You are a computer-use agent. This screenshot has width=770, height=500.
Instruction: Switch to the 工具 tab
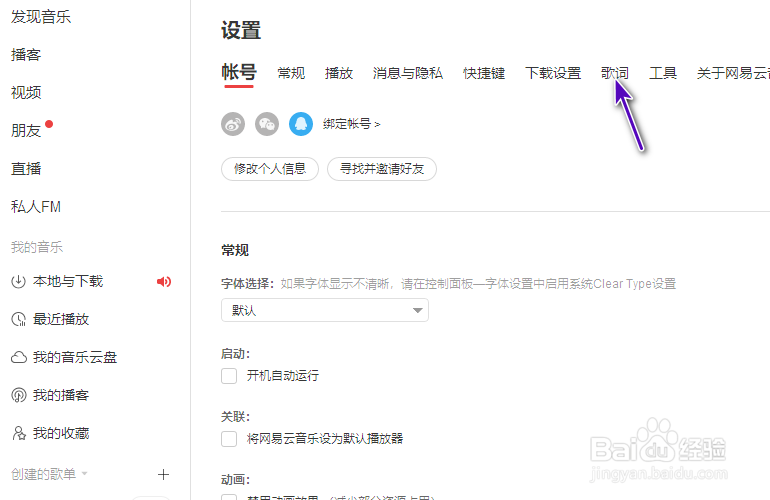click(663, 73)
